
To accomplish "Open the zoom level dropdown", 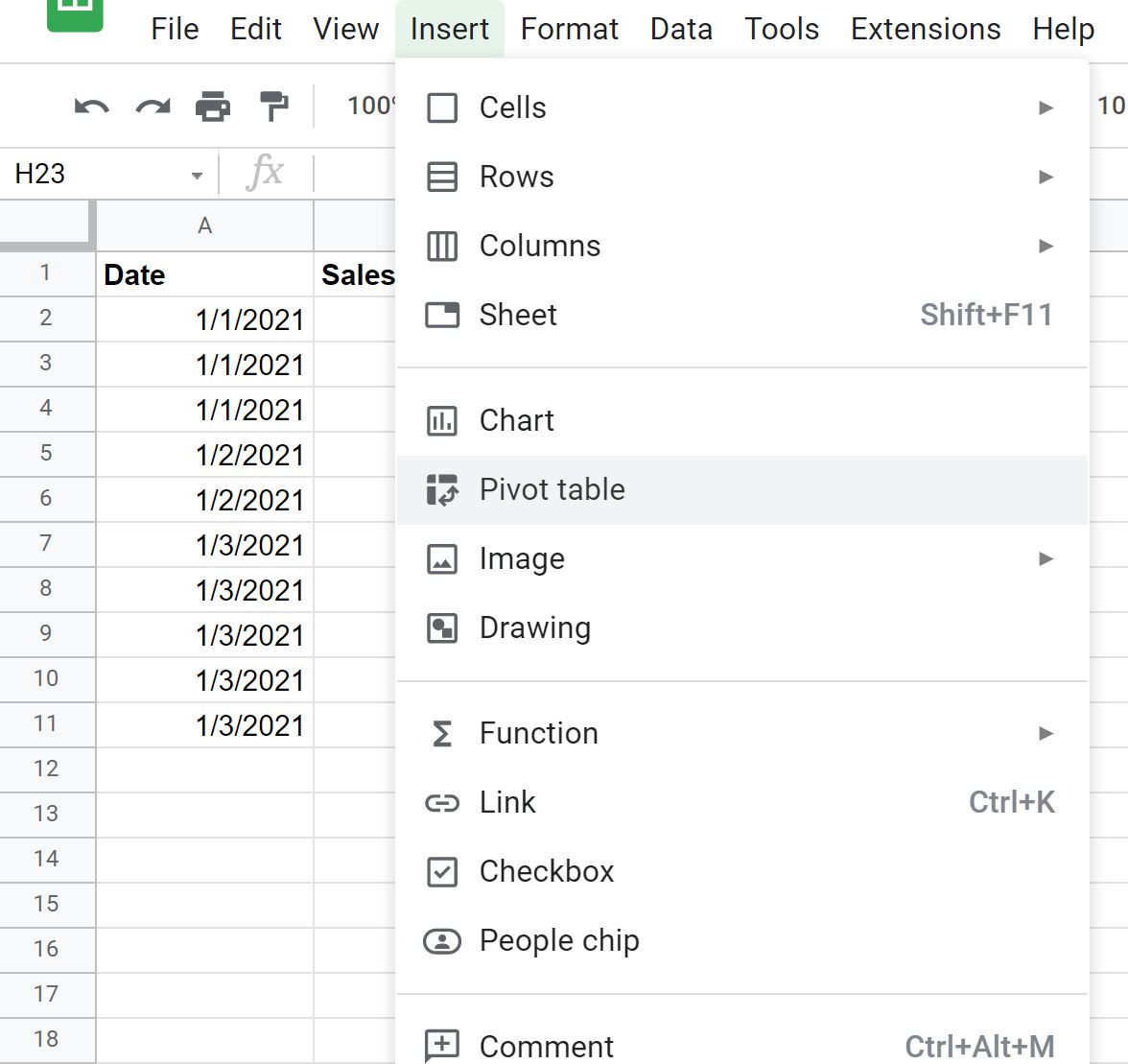I will 370,106.
